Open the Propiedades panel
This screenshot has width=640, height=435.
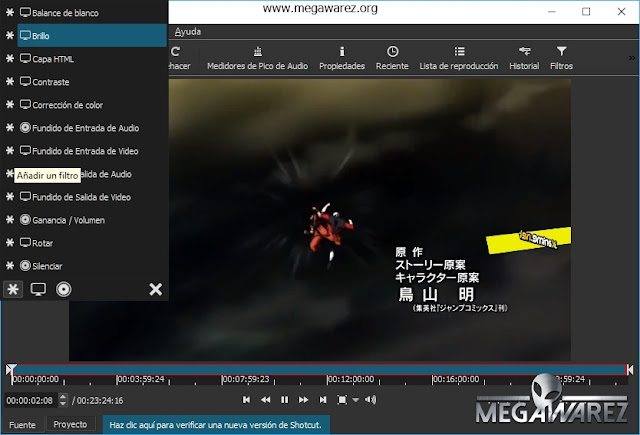click(x=342, y=58)
